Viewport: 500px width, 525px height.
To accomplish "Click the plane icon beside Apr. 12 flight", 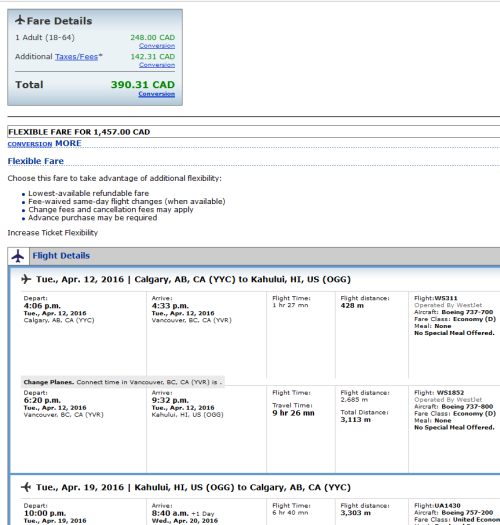I will (26, 279).
